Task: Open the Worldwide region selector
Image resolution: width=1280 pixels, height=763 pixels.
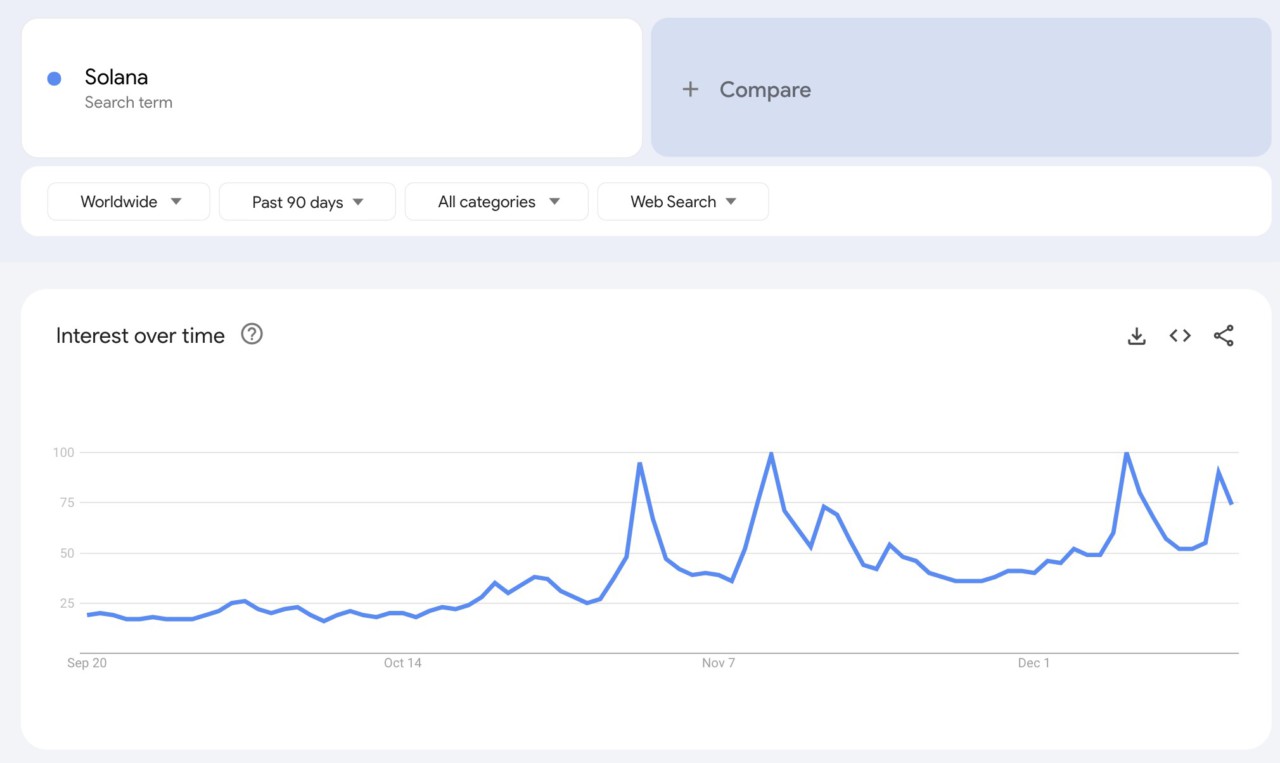Action: point(128,201)
